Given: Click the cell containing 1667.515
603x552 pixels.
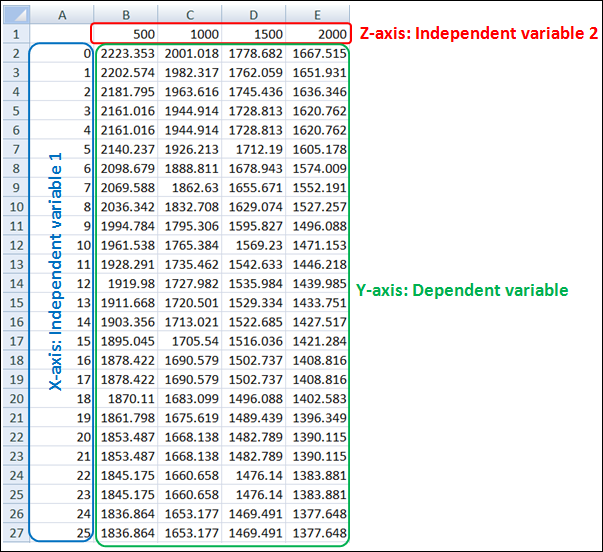Looking at the screenshot, I should 319,53.
